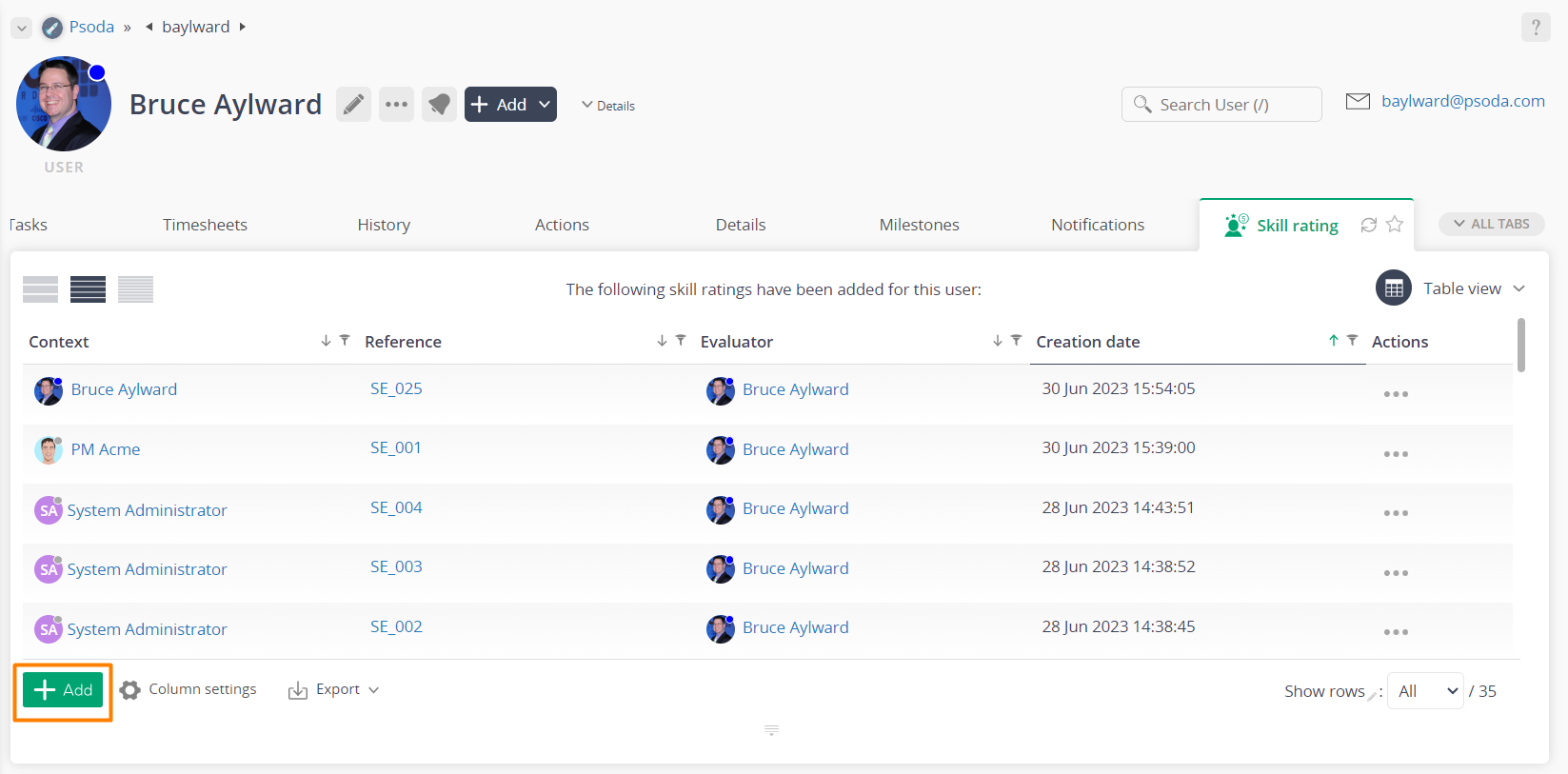Click the refresh icon on Skill rating tab
Image resolution: width=1568 pixels, height=774 pixels.
[x=1368, y=225]
